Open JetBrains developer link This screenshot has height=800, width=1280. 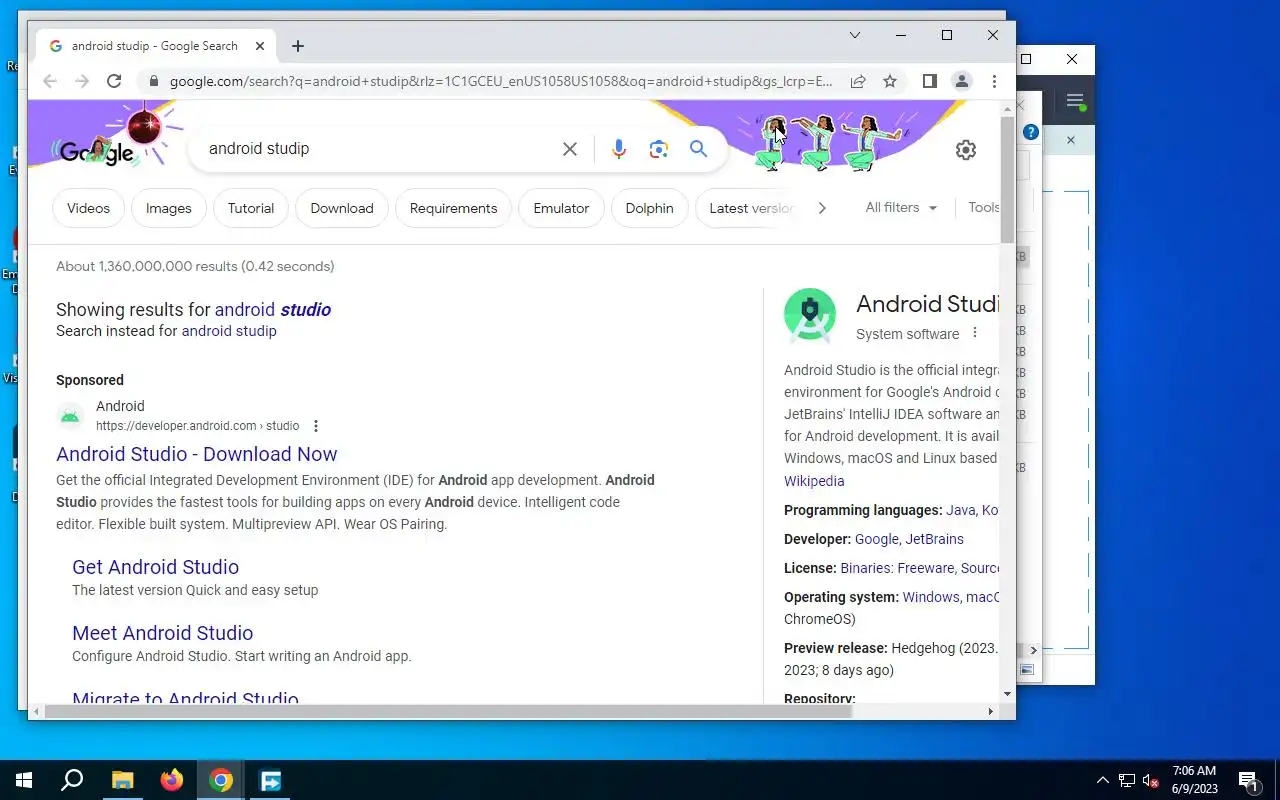click(935, 539)
